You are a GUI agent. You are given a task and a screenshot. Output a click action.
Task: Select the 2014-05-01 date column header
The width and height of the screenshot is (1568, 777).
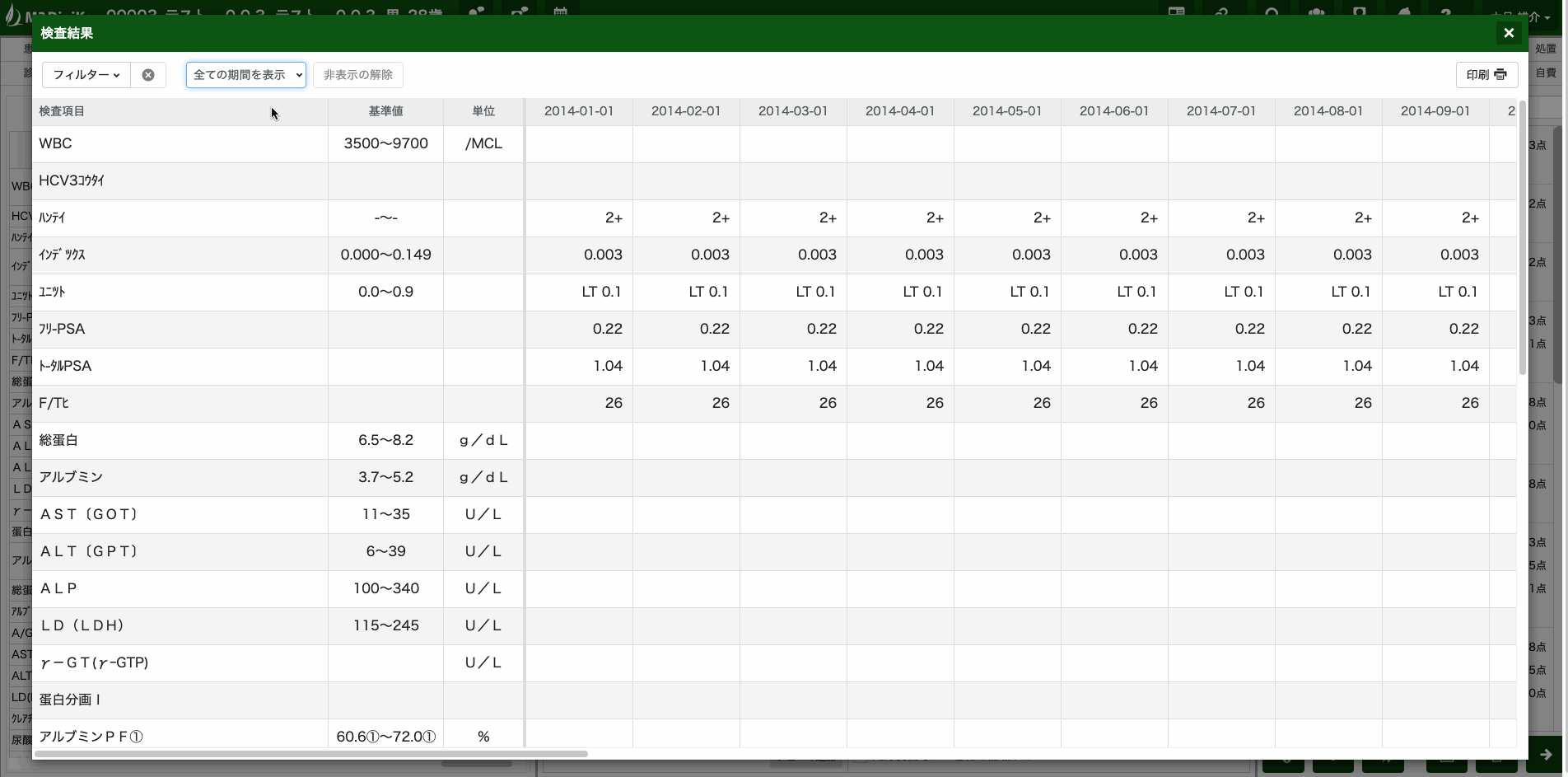click(1007, 111)
